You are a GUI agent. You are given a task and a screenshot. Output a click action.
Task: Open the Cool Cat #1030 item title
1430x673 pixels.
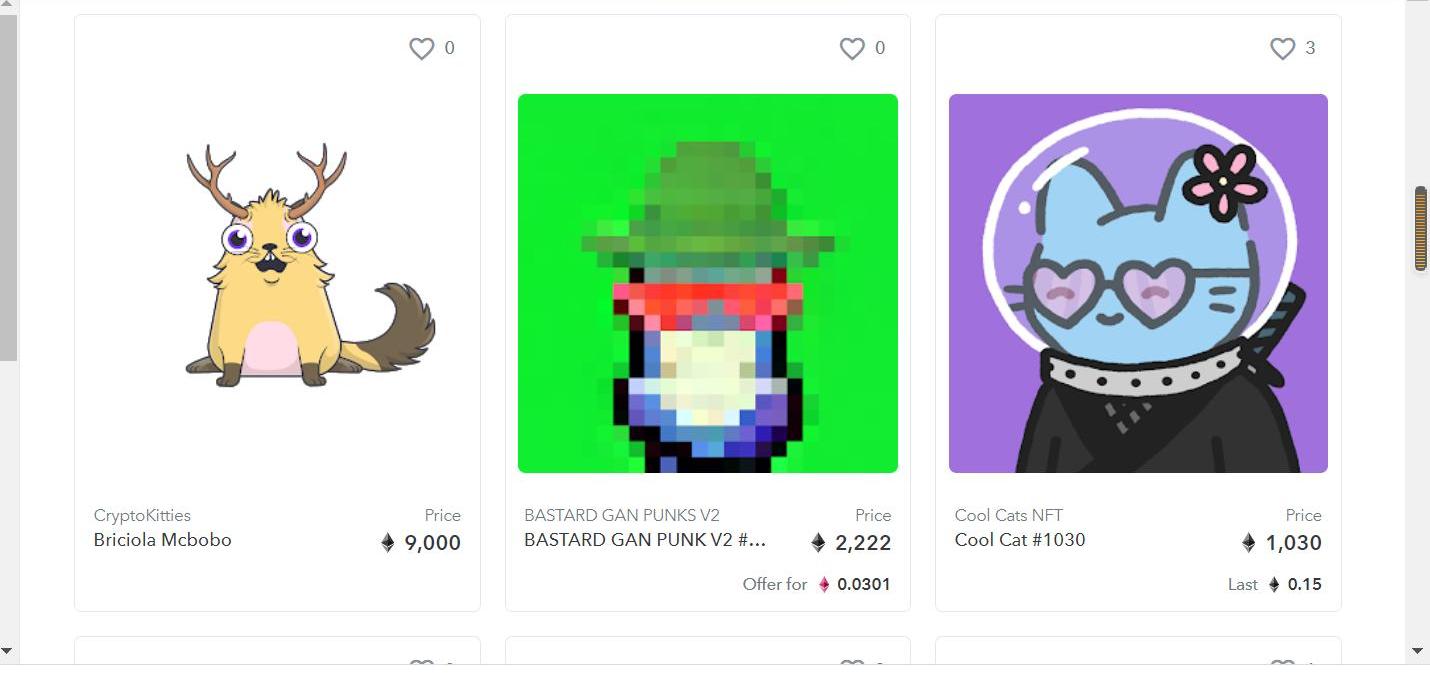(1020, 540)
